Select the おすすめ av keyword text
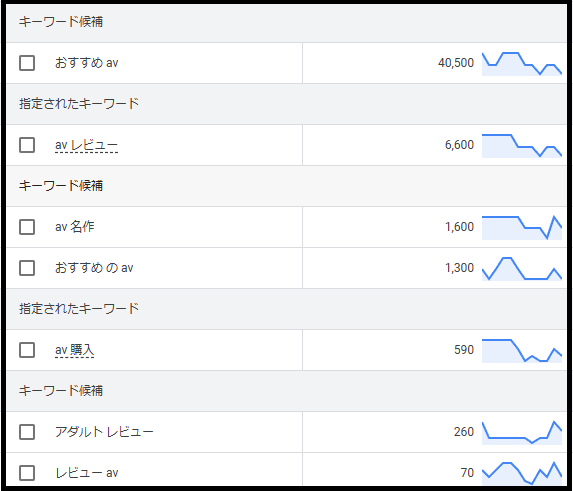Image resolution: width=573 pixels, height=491 pixels. click(x=87, y=63)
